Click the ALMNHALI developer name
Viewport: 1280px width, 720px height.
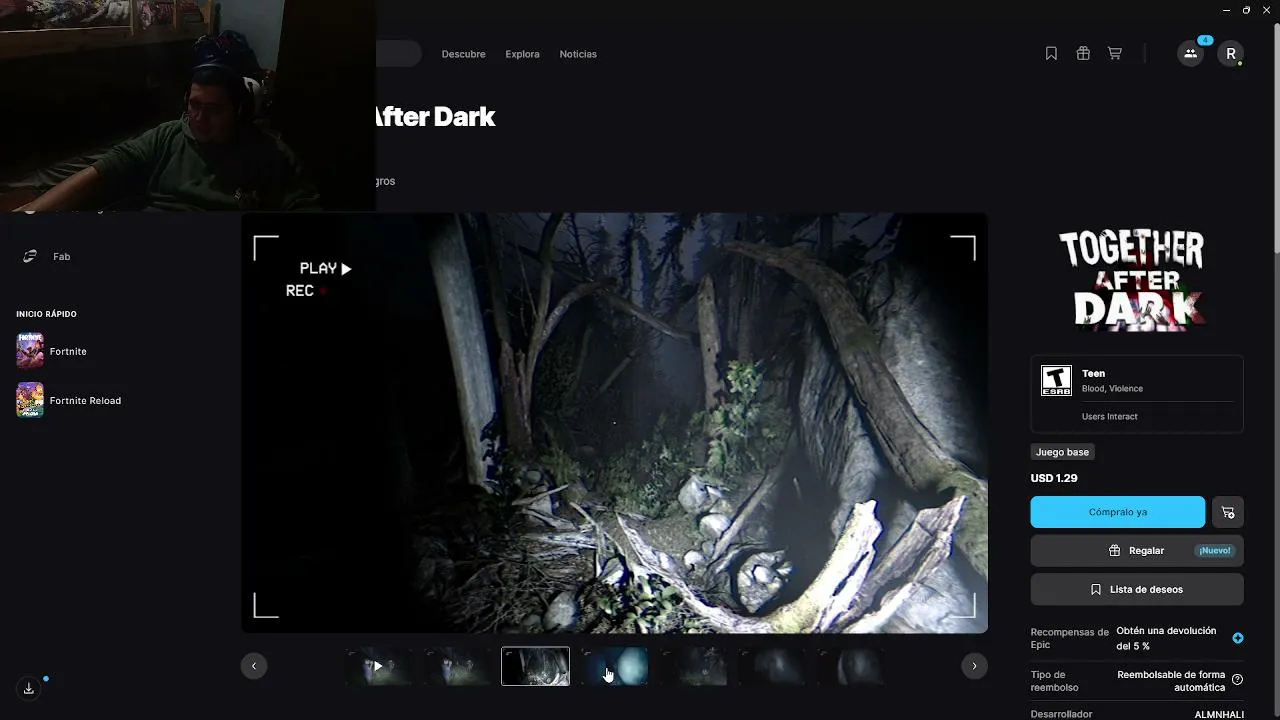[1219, 715]
